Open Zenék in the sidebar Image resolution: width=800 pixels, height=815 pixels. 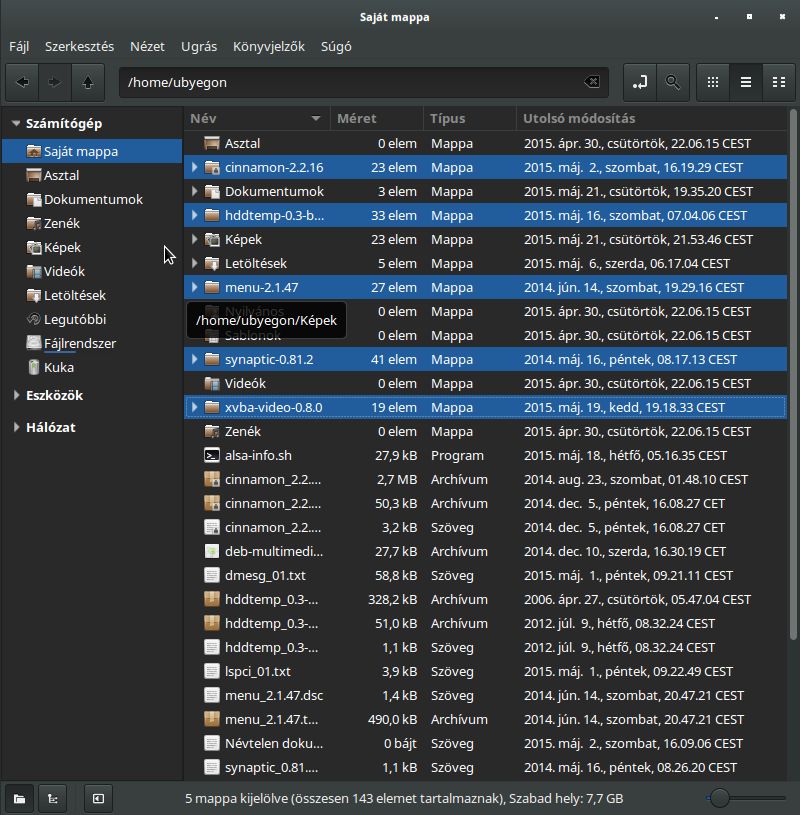pyautogui.click(x=92, y=224)
